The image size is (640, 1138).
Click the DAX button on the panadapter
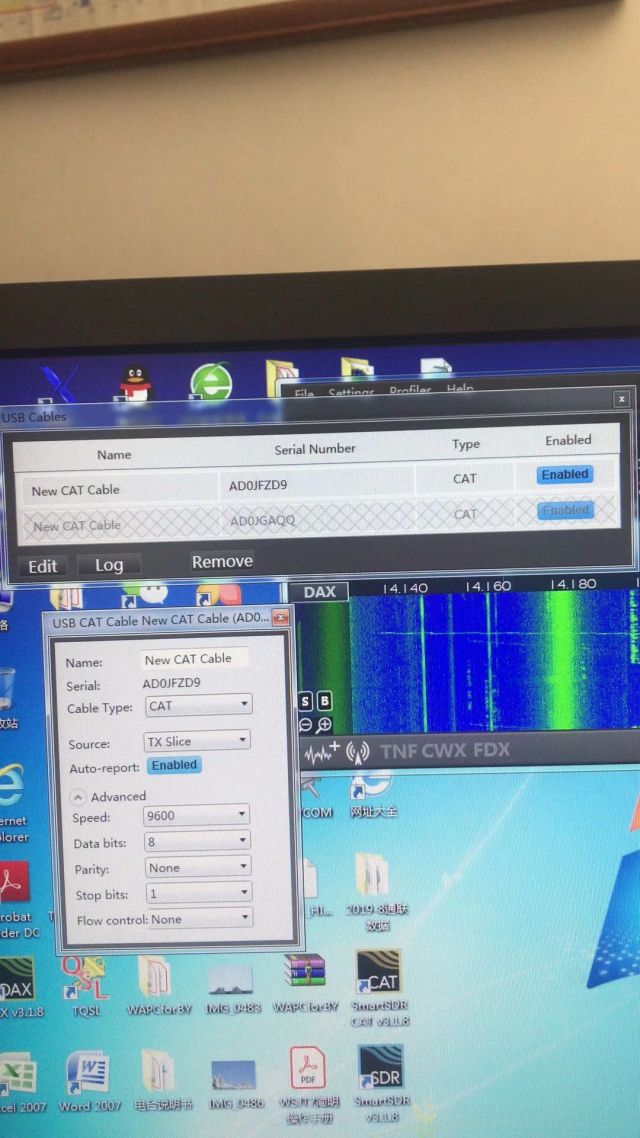319,591
